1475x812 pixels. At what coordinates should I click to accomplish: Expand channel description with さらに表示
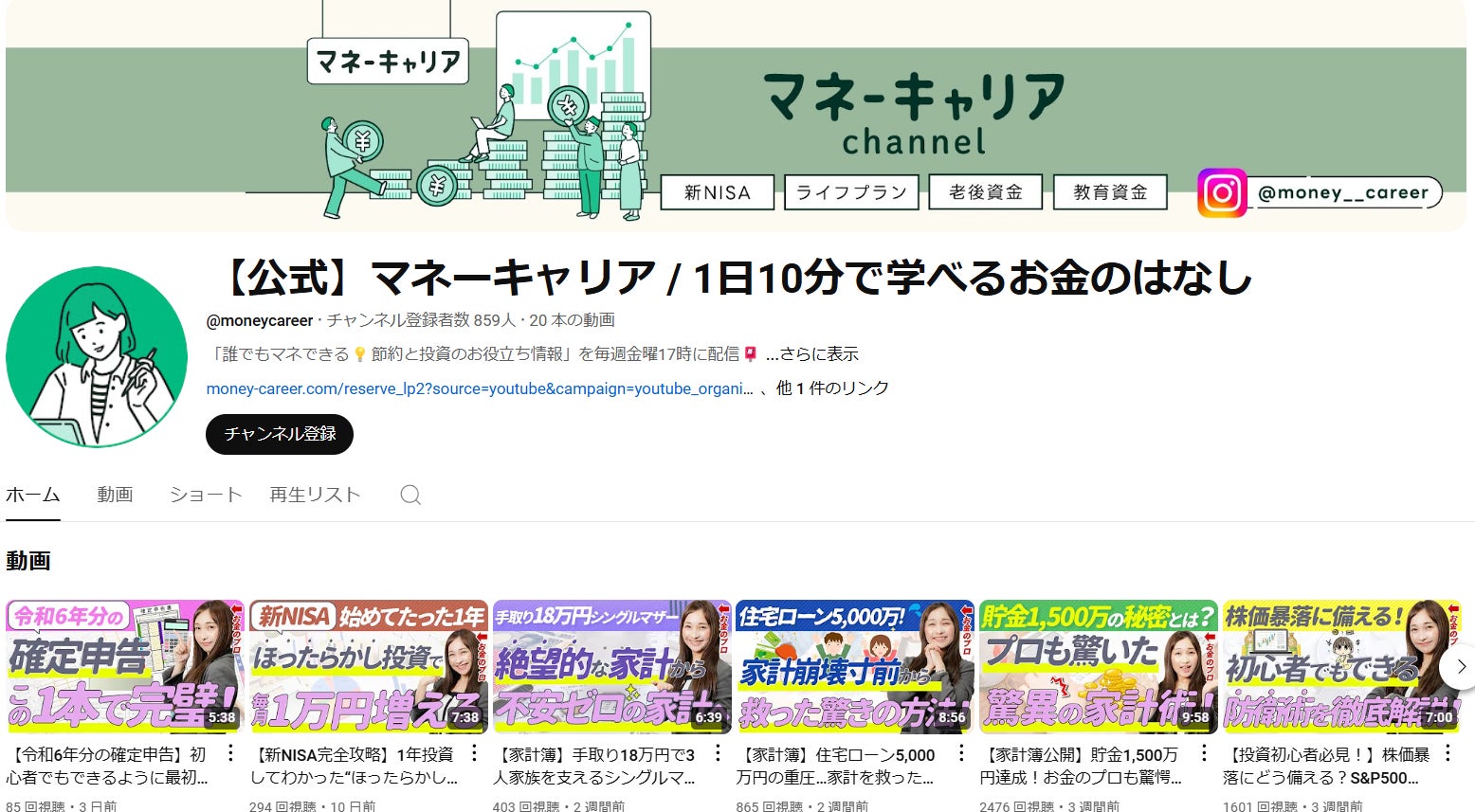tap(812, 354)
